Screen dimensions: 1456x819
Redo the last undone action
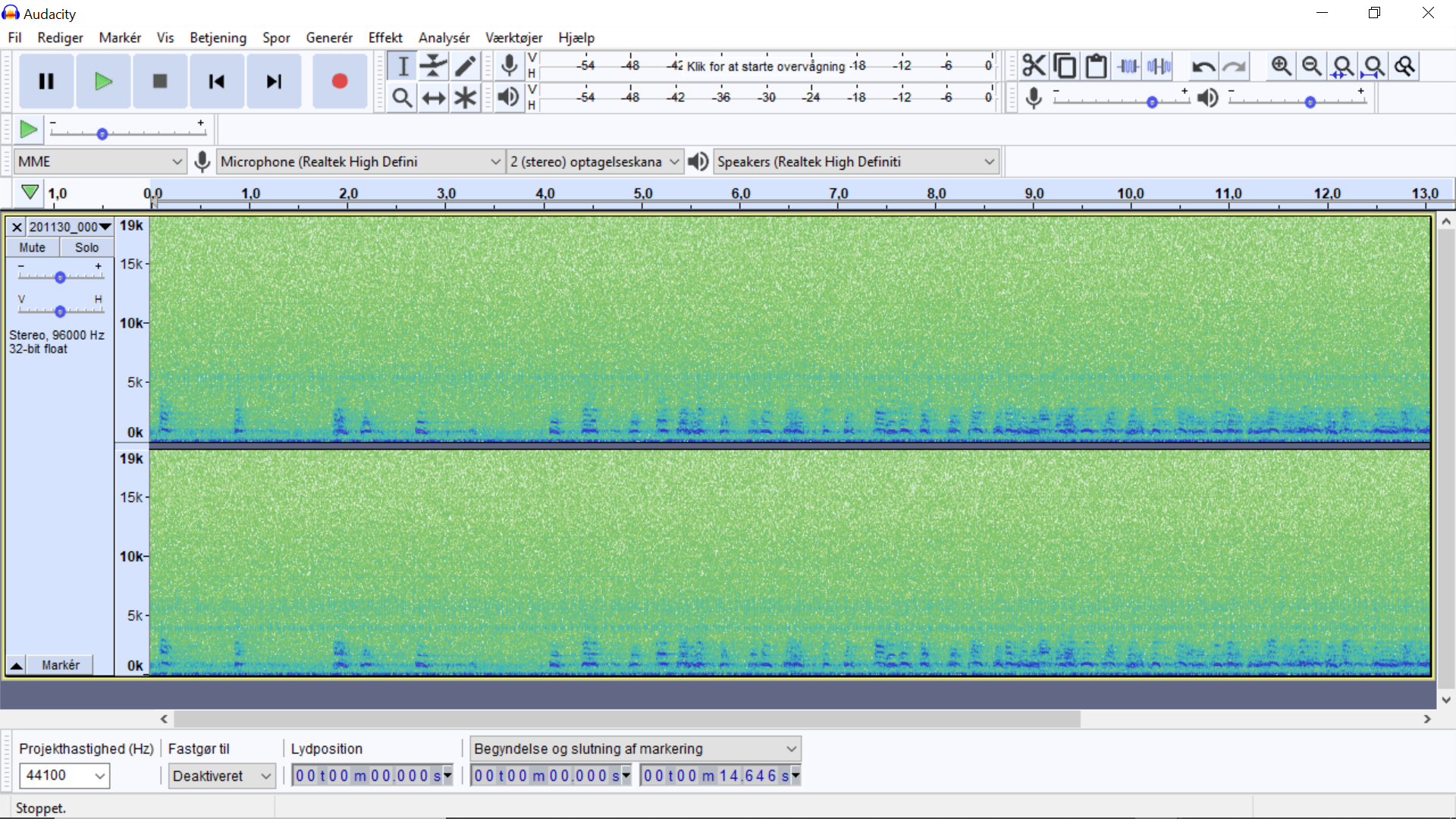point(1234,66)
